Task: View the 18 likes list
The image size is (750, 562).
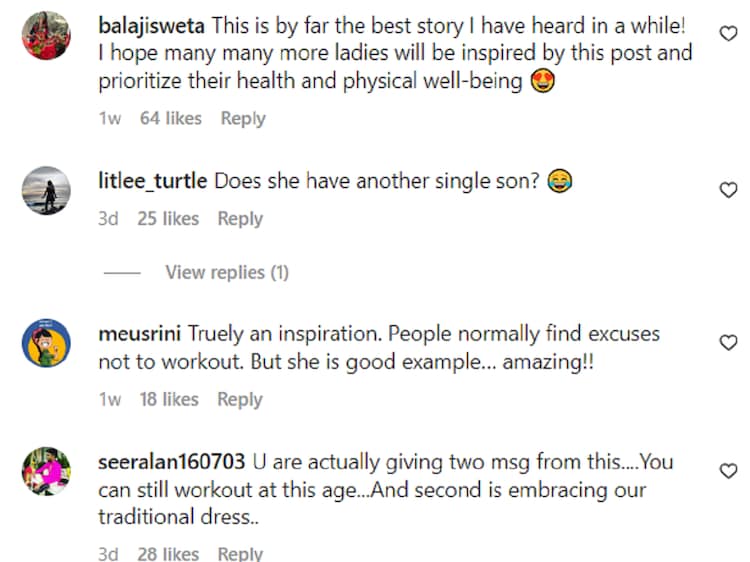Action: point(168,399)
